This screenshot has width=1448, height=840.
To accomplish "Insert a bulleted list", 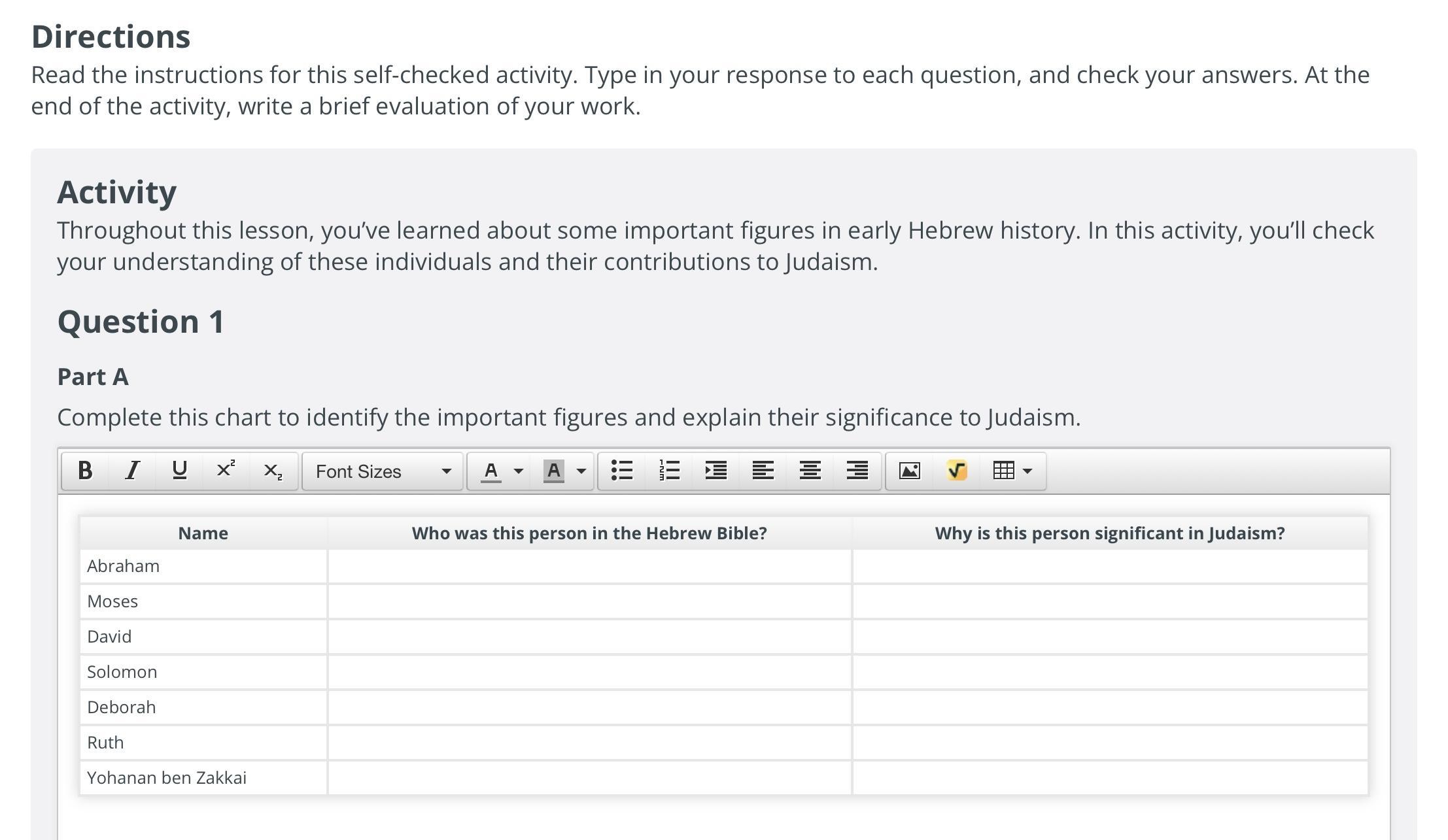I will click(x=622, y=471).
